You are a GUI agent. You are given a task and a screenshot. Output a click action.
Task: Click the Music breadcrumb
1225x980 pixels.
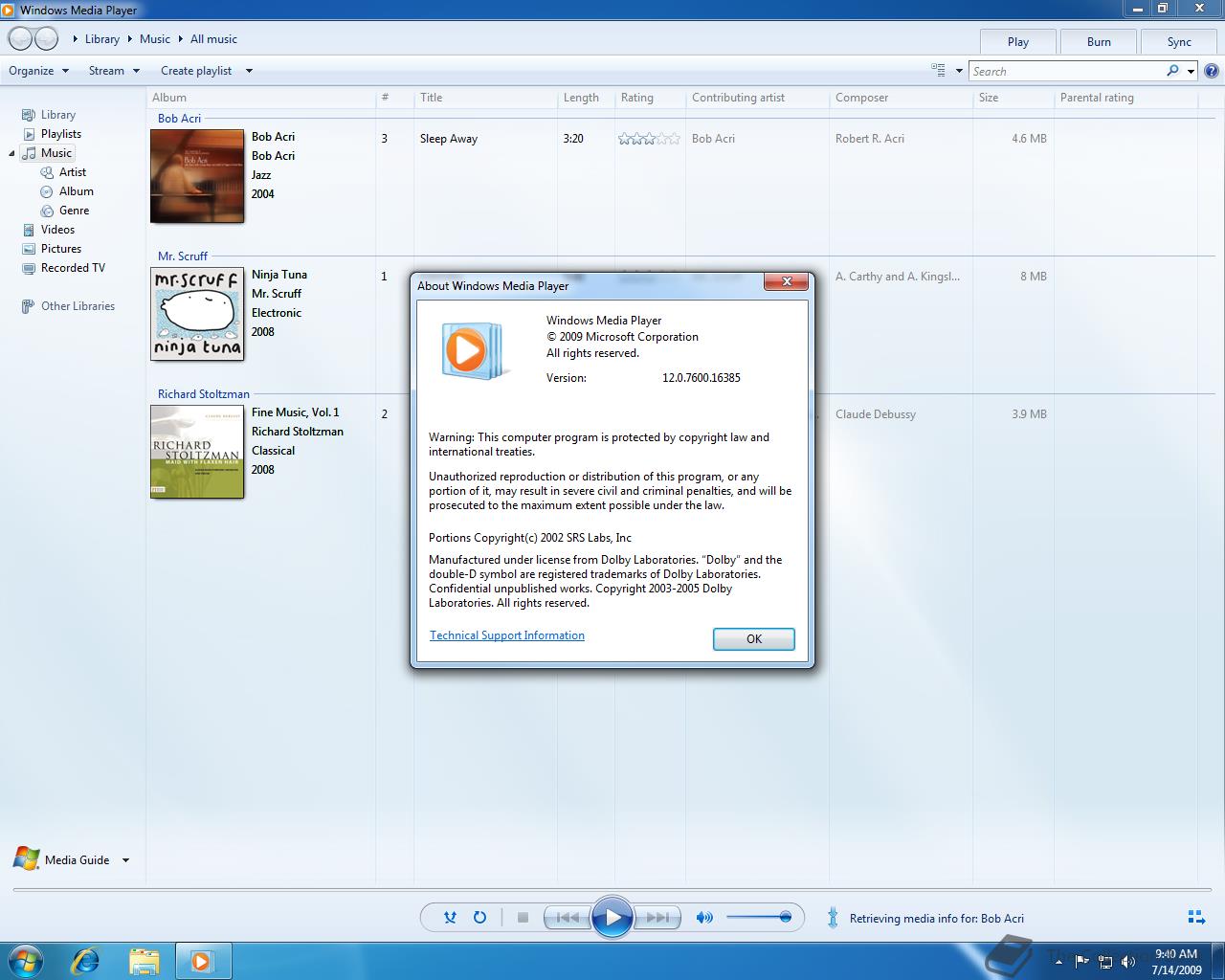155,39
